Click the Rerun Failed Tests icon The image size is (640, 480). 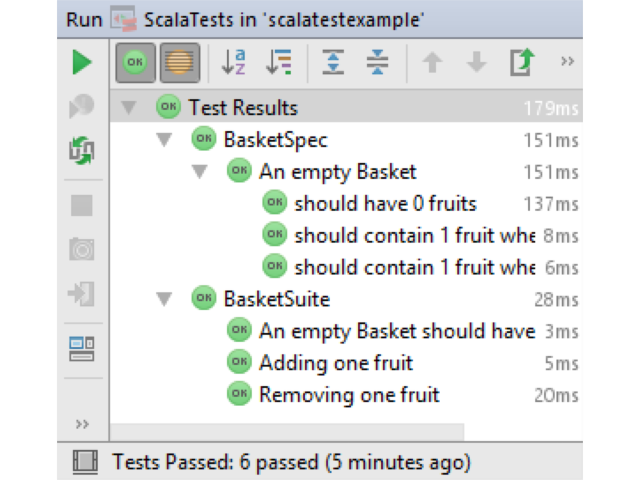pyautogui.click(x=82, y=106)
